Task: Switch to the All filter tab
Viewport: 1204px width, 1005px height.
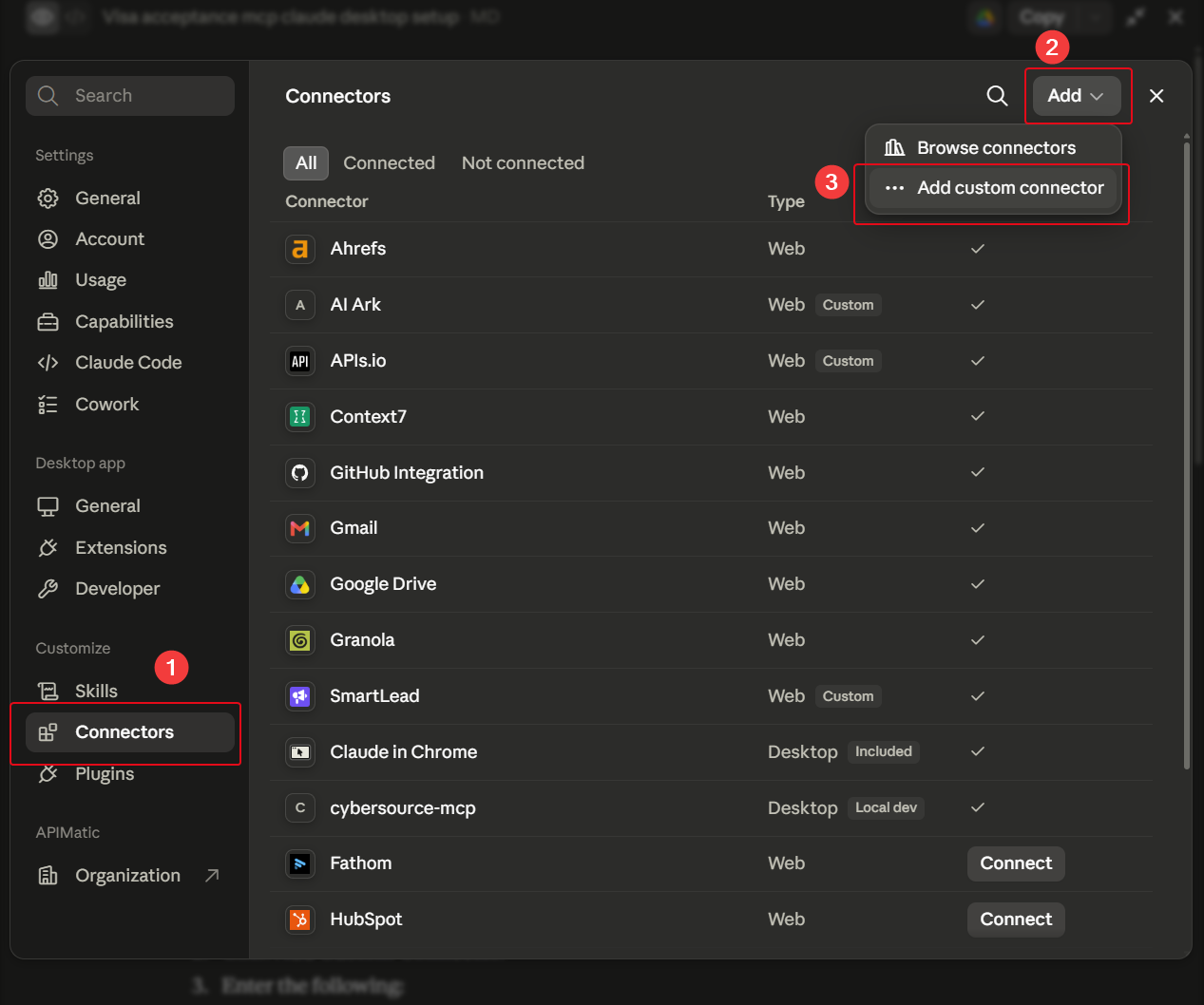Action: [306, 163]
